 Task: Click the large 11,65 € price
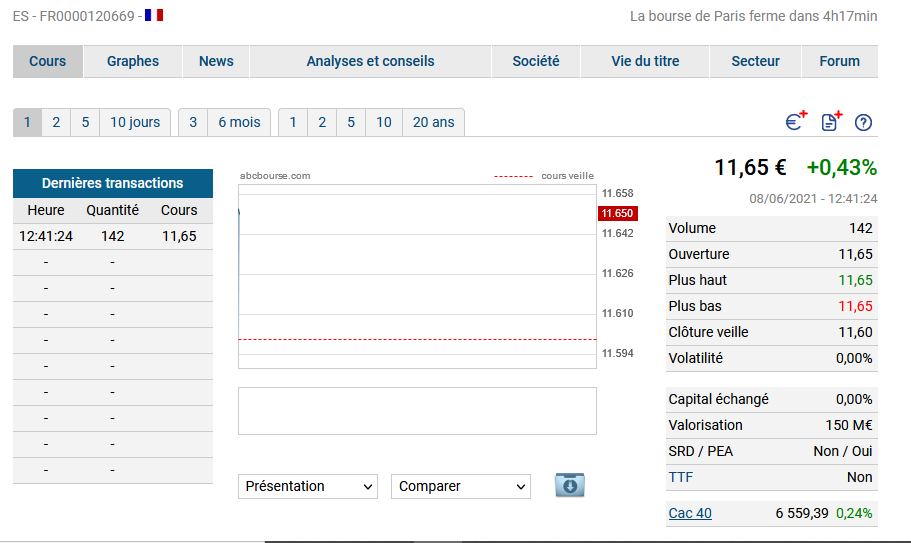pyautogui.click(x=750, y=168)
